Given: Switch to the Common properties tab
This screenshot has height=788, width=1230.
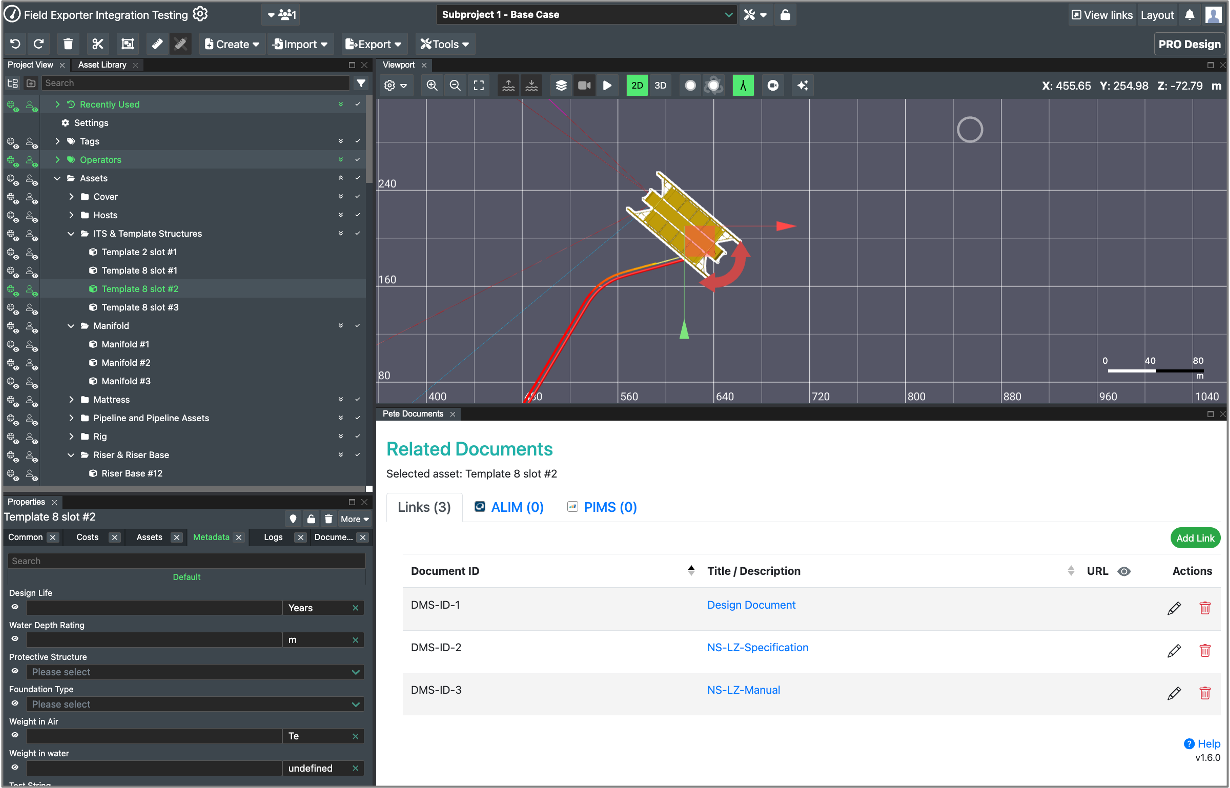Looking at the screenshot, I should coord(26,537).
